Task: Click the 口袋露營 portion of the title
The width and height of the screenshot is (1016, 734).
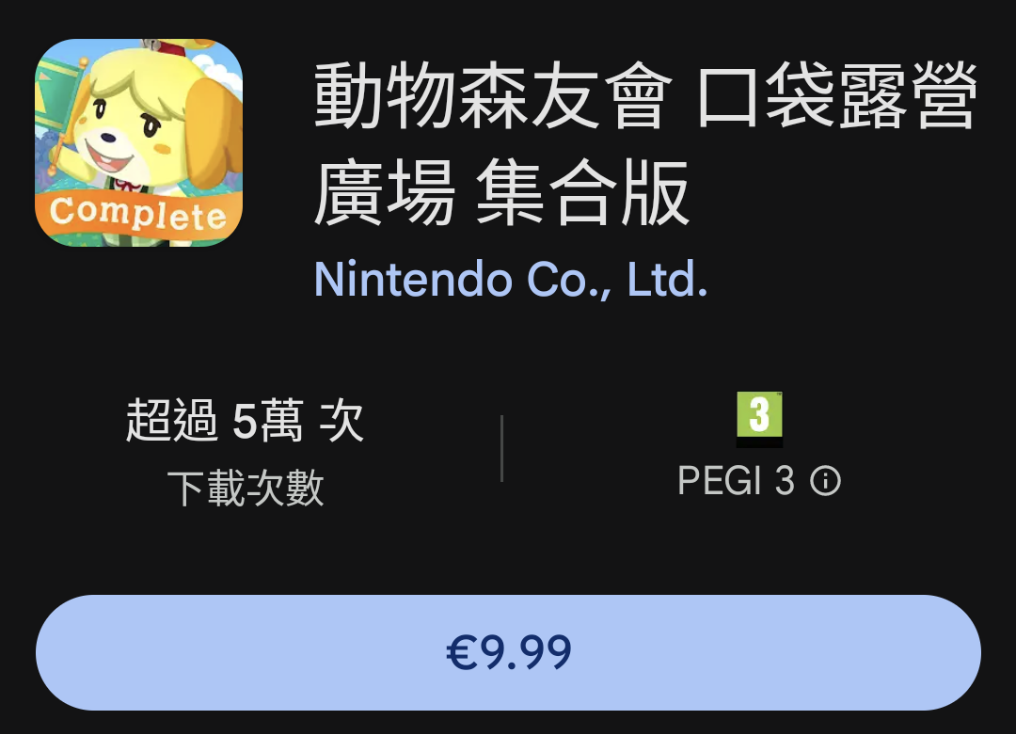Action: coord(837,96)
